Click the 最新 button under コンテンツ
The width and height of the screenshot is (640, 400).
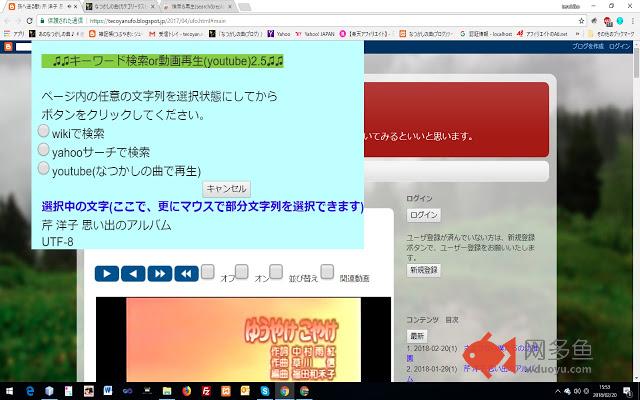click(x=416, y=335)
